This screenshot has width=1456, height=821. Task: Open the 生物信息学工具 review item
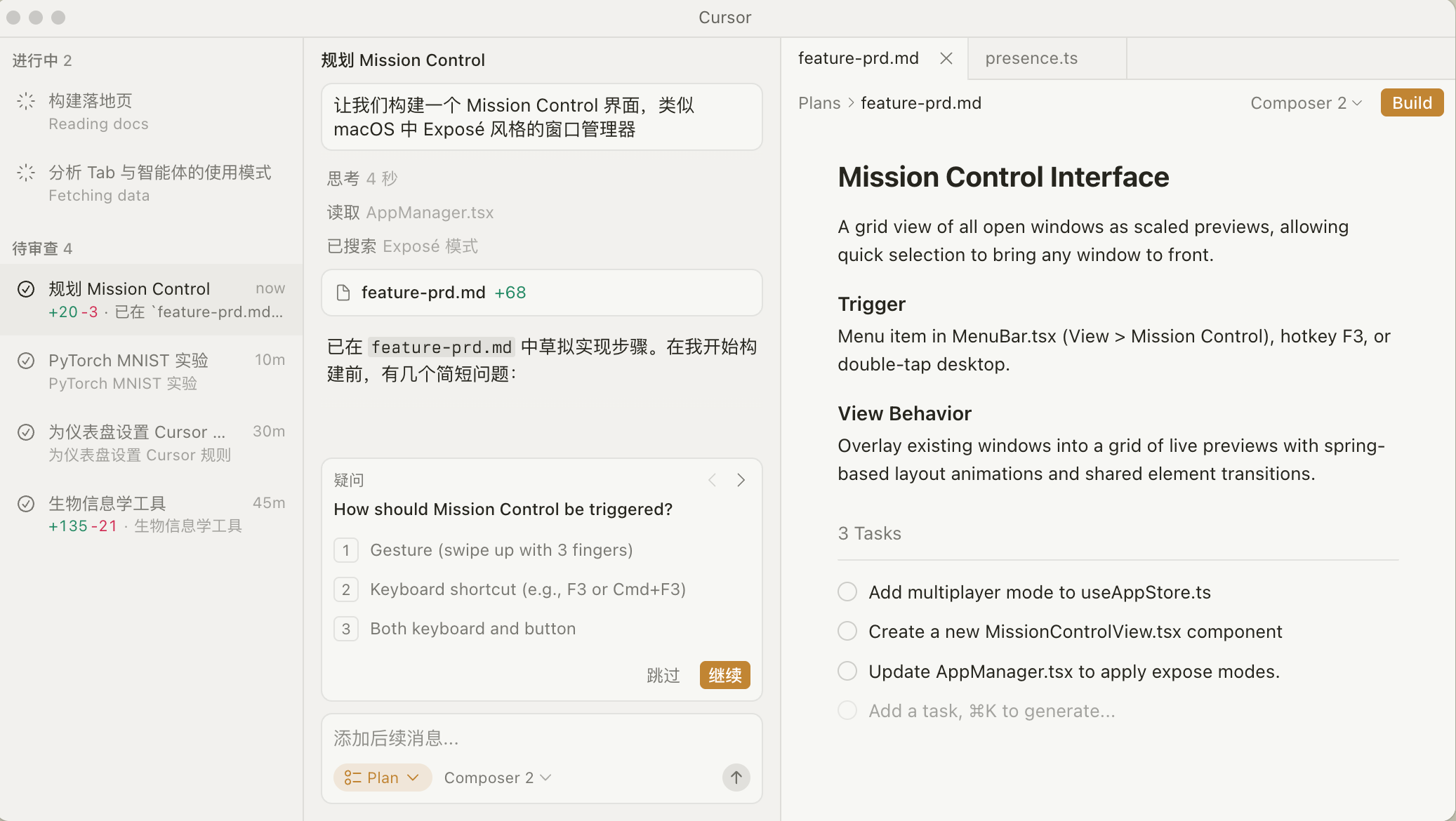pyautogui.click(x=152, y=514)
